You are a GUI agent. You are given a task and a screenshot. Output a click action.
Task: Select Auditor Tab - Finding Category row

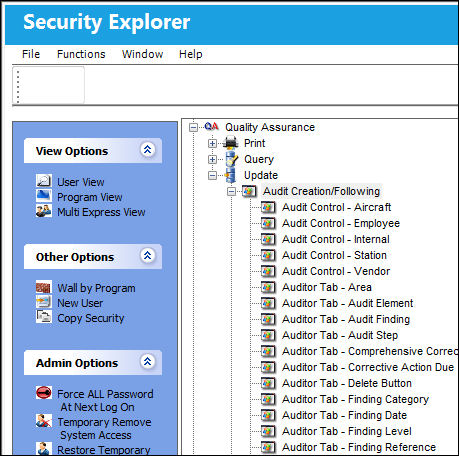[356, 399]
